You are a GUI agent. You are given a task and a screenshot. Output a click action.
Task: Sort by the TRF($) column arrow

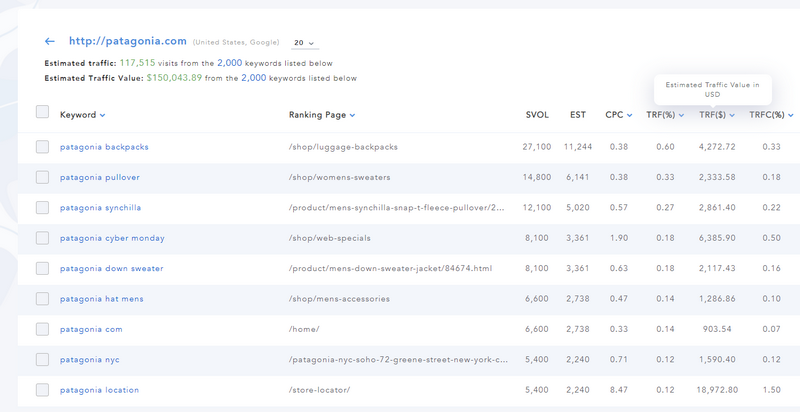tap(732, 115)
